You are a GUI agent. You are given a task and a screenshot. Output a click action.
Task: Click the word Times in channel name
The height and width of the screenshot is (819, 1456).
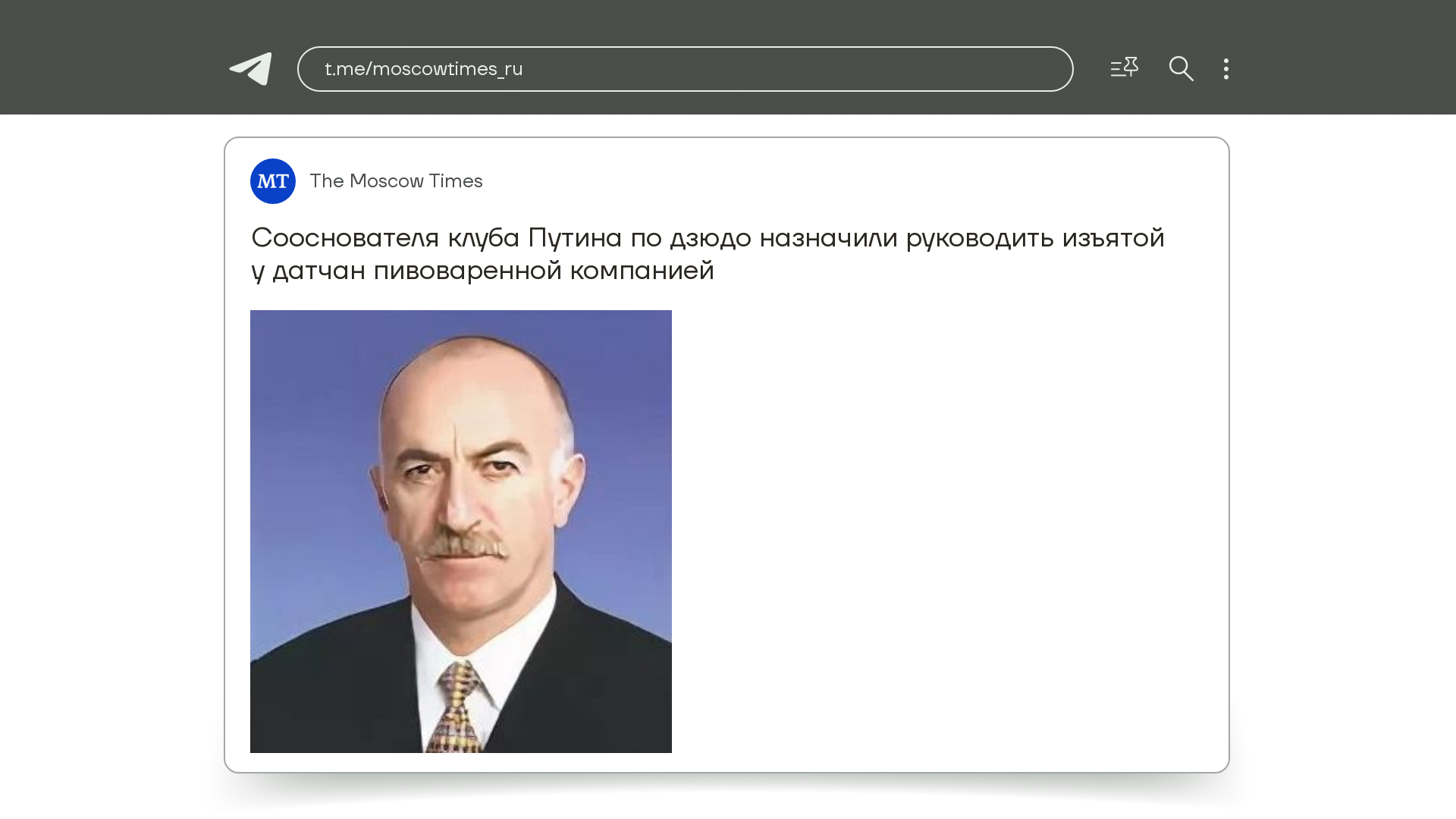click(456, 181)
